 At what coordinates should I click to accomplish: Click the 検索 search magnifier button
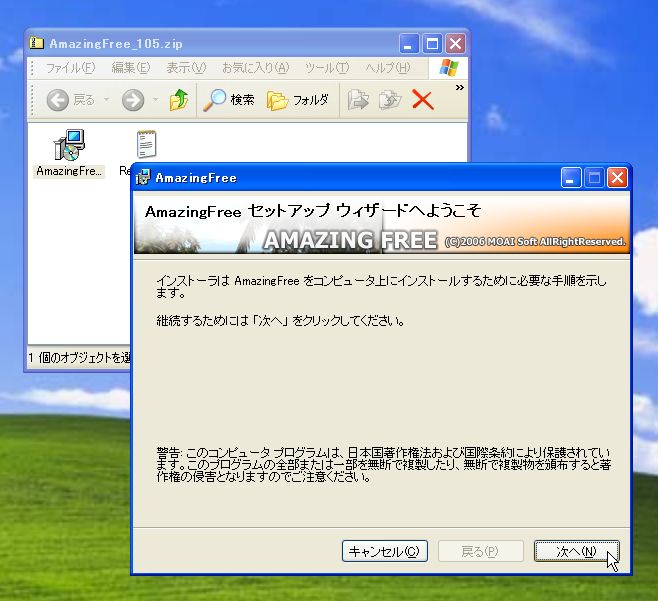tap(229, 100)
